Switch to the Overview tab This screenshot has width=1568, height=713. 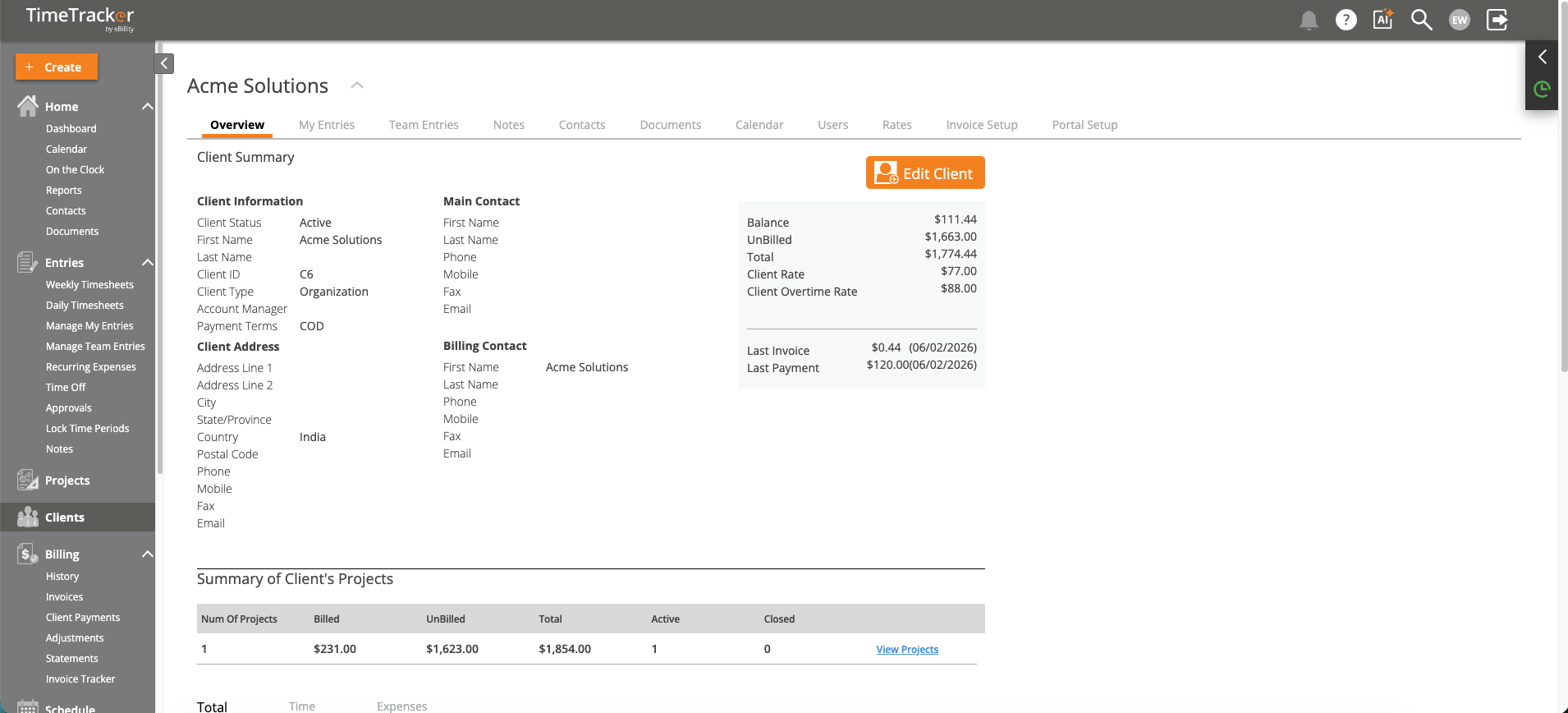tap(237, 125)
